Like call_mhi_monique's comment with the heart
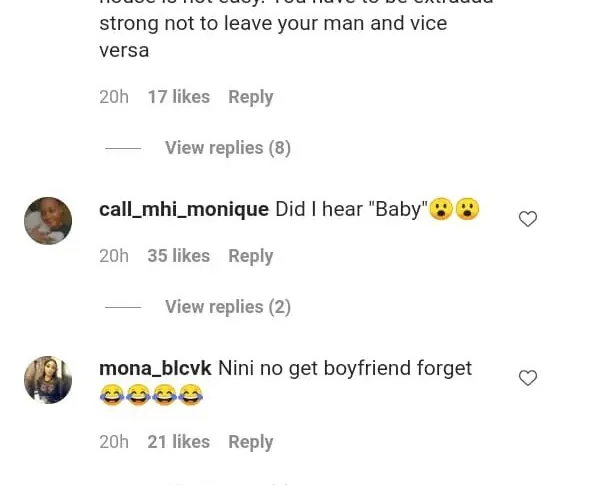The image size is (600, 485). pyautogui.click(x=528, y=219)
